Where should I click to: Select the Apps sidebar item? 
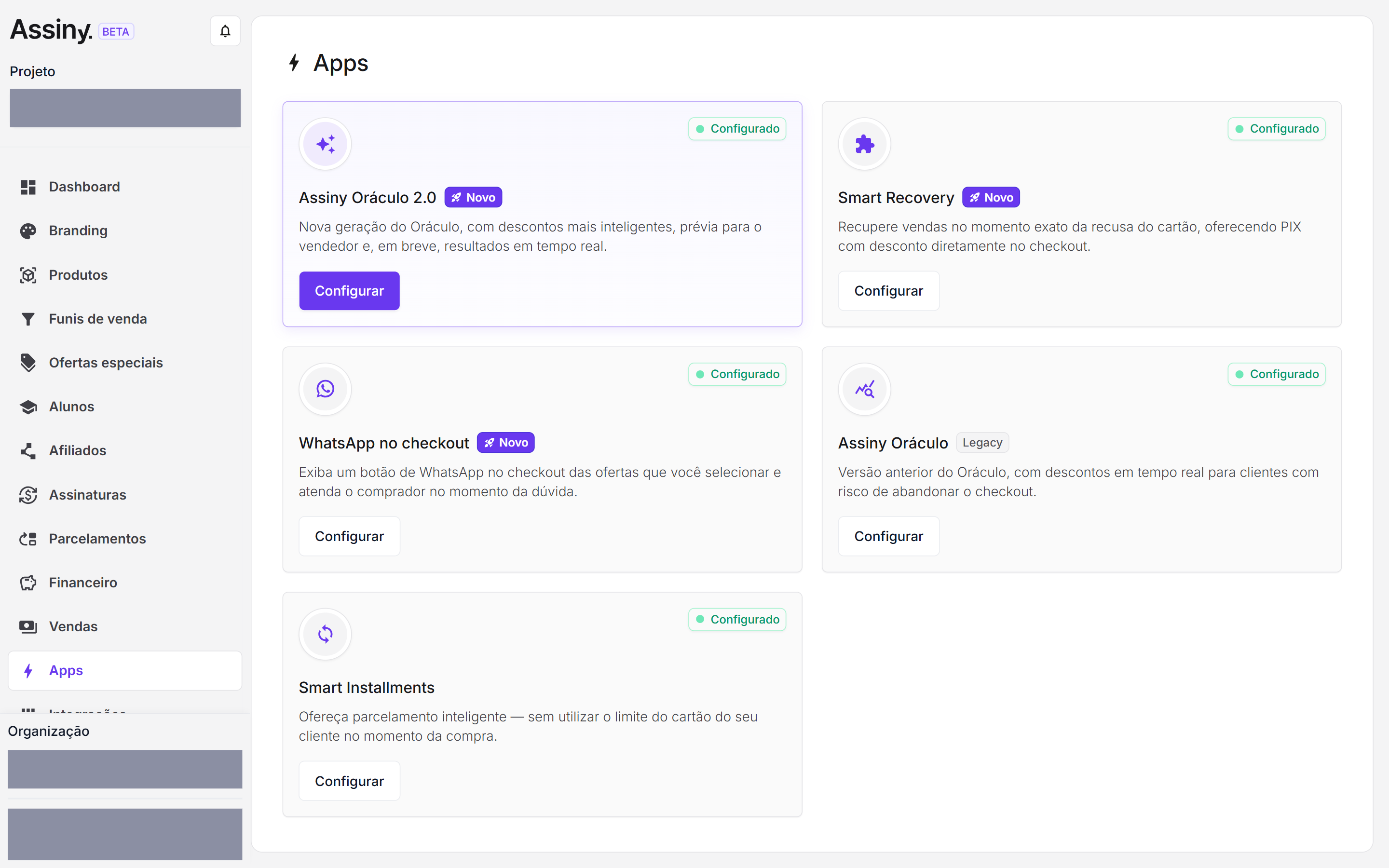pos(125,670)
